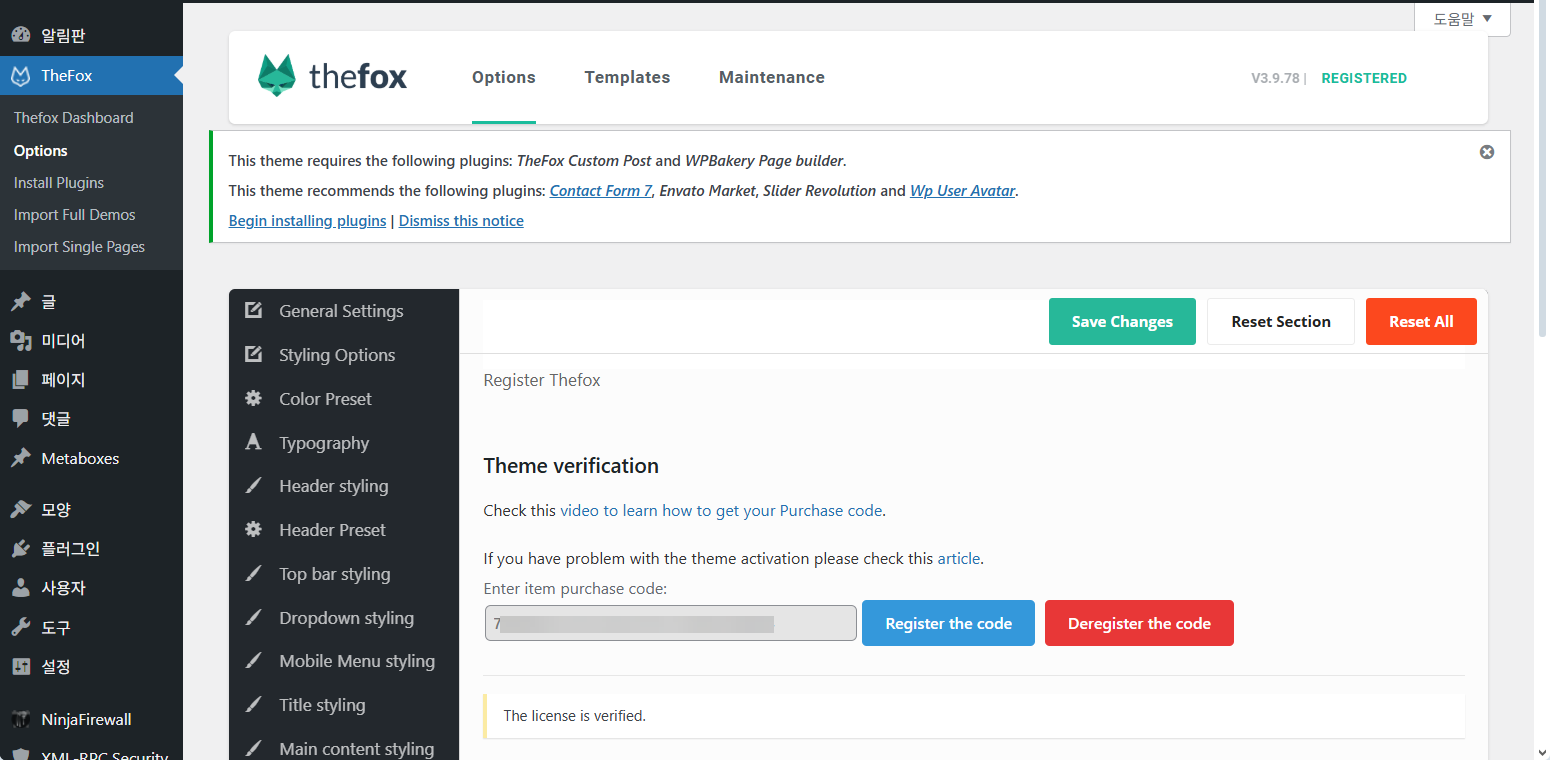Click the user icon next to 사용자

(x=20, y=588)
